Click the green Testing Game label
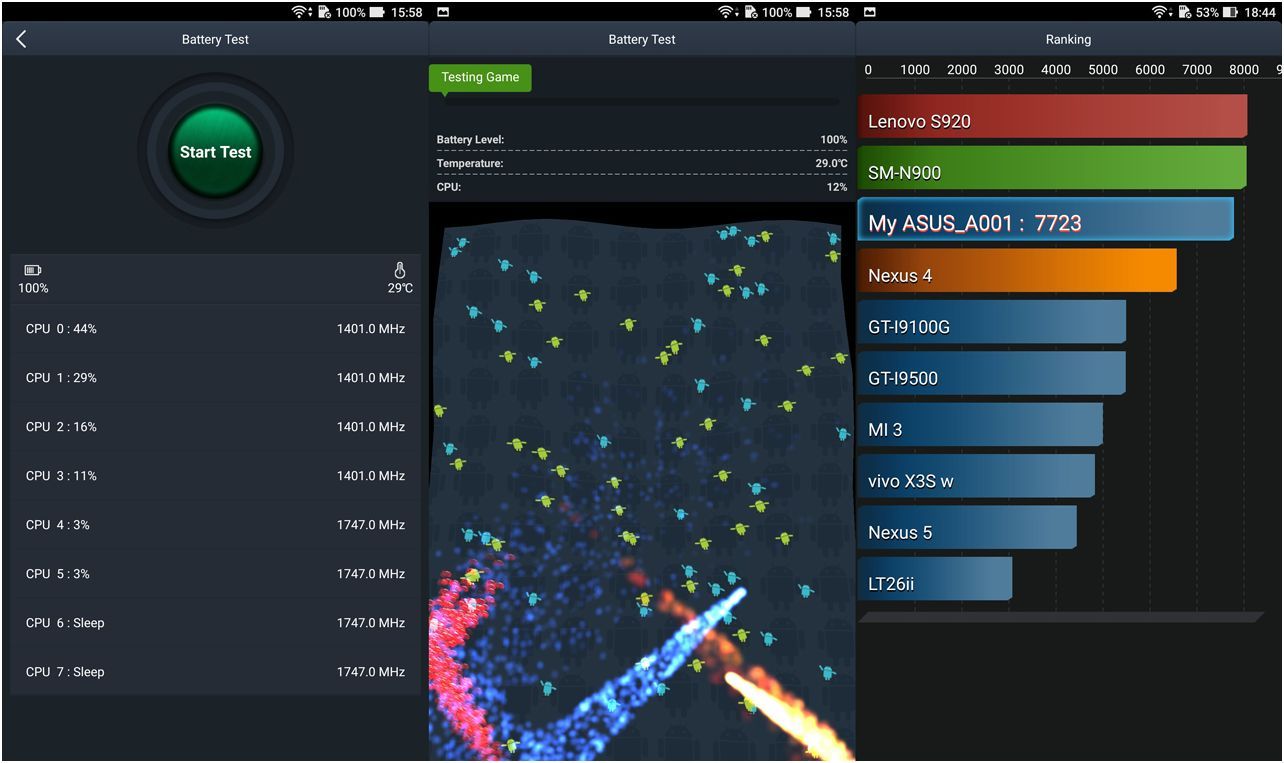Screen dimensions: 1284x763 coord(480,78)
